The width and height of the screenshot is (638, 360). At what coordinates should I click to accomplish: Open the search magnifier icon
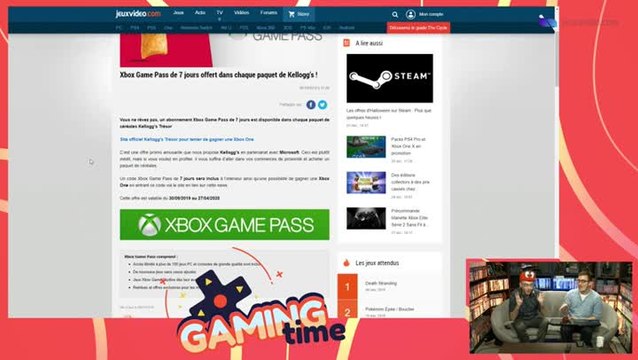(x=395, y=15)
